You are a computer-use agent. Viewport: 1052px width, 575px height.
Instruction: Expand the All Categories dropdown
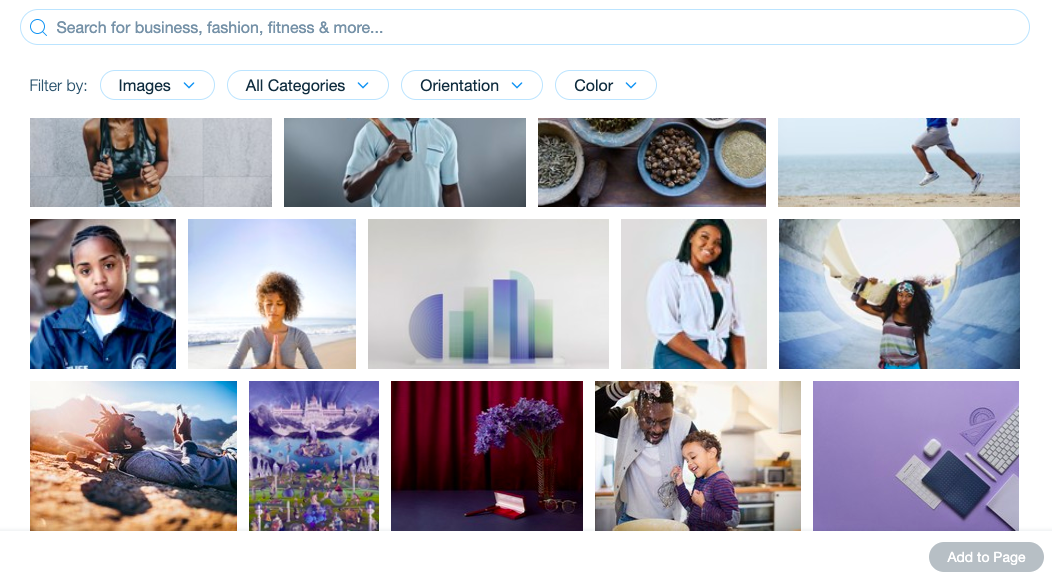(307, 85)
